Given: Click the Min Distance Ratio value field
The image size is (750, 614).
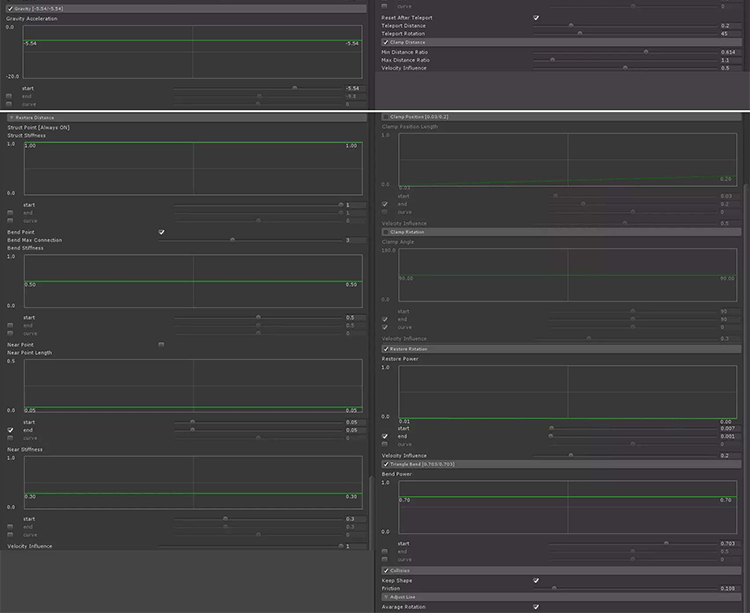Looking at the screenshot, I should click(727, 51).
